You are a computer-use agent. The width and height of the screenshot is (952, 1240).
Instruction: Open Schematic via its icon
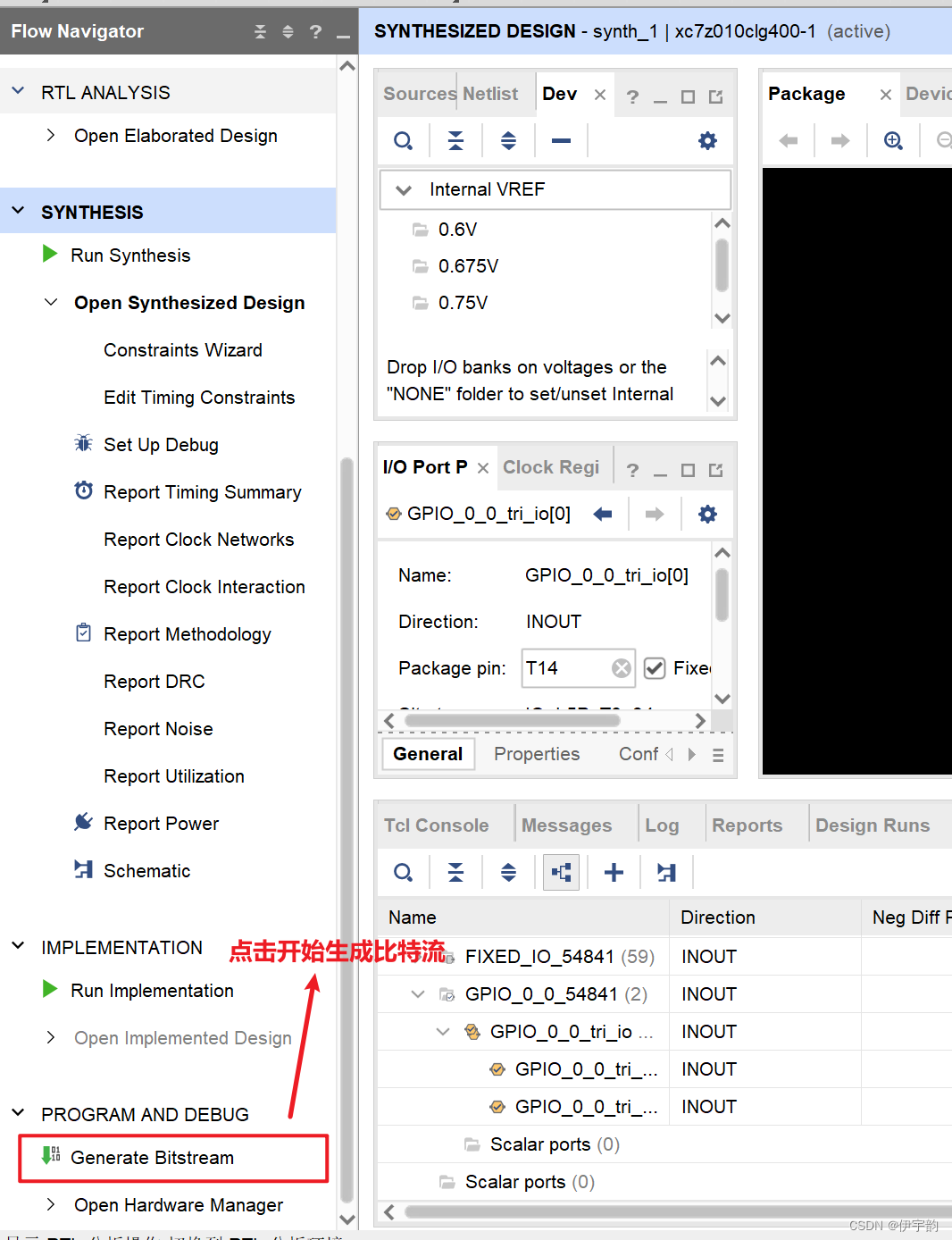pos(83,869)
